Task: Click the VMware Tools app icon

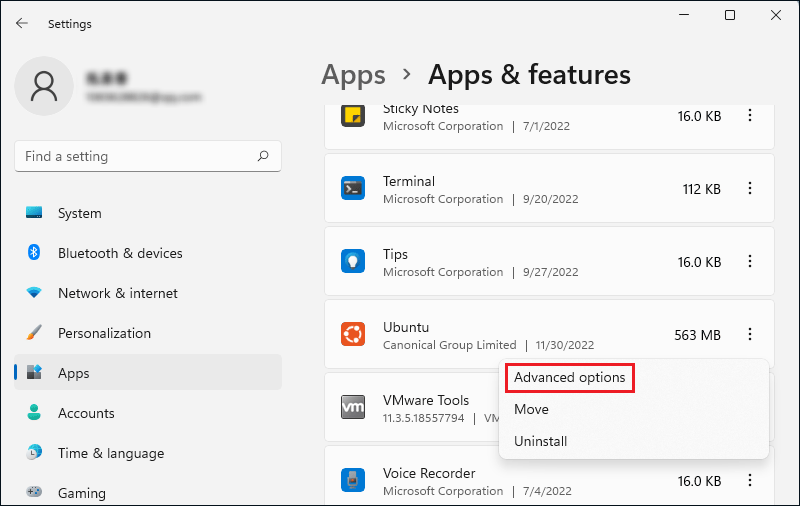Action: (x=353, y=407)
